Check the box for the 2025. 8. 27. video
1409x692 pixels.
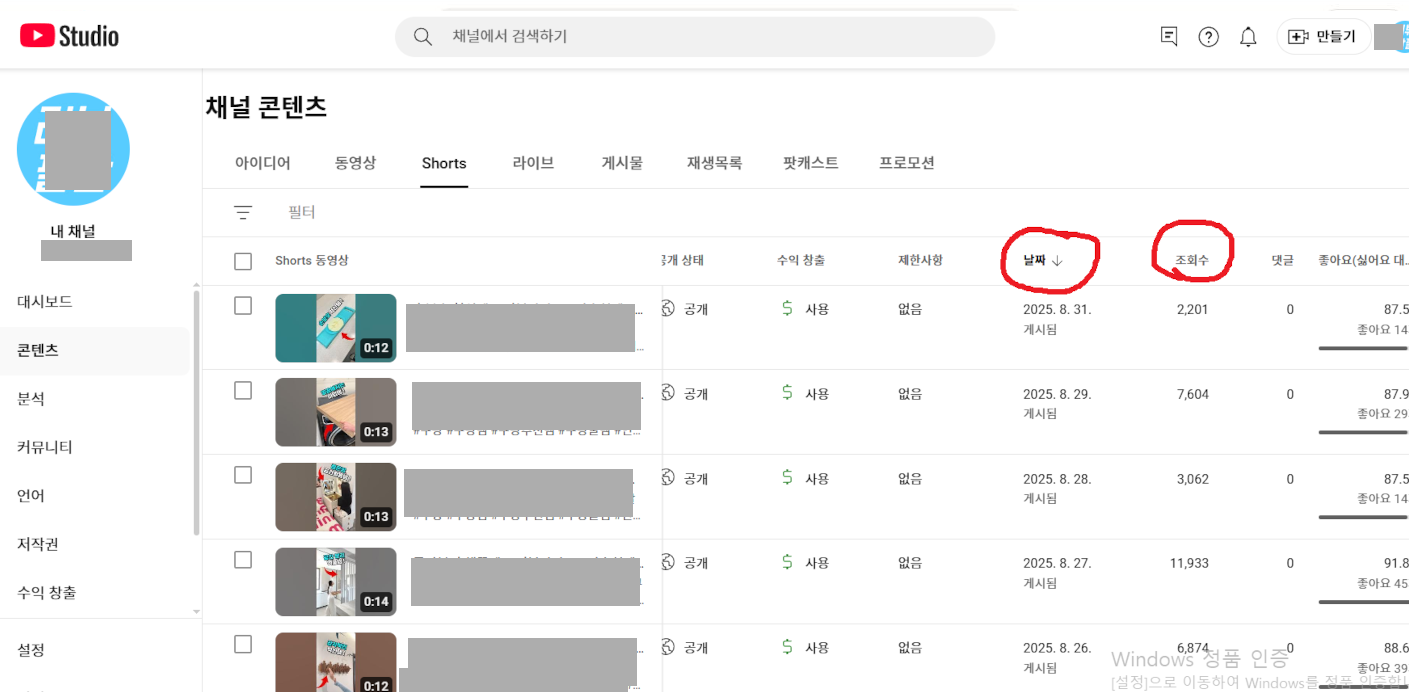(243, 560)
